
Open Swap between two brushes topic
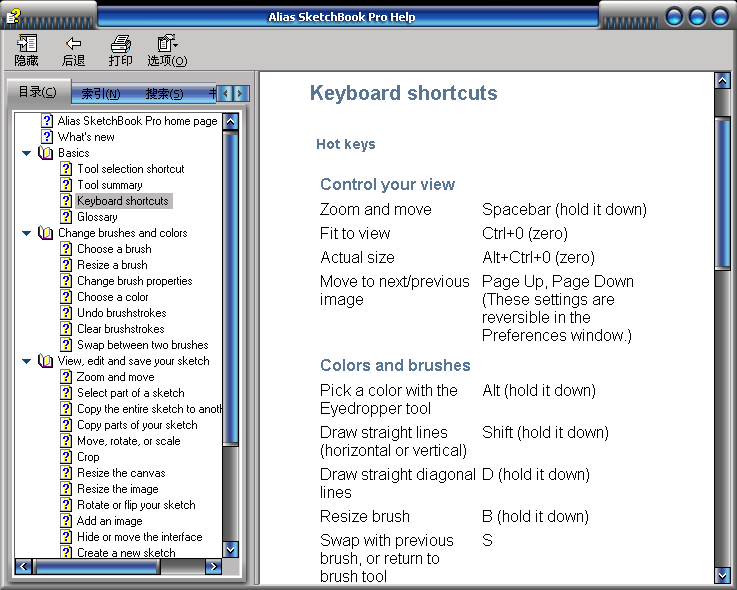[x=143, y=345]
